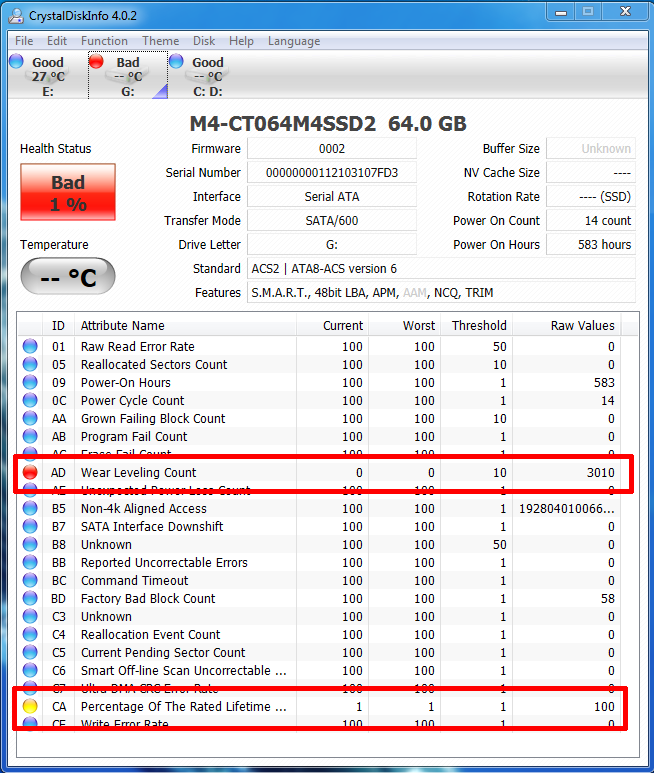Click the M4-CT064M4SSD2 64.0 GB model title
The image size is (654, 773).
tap(328, 123)
